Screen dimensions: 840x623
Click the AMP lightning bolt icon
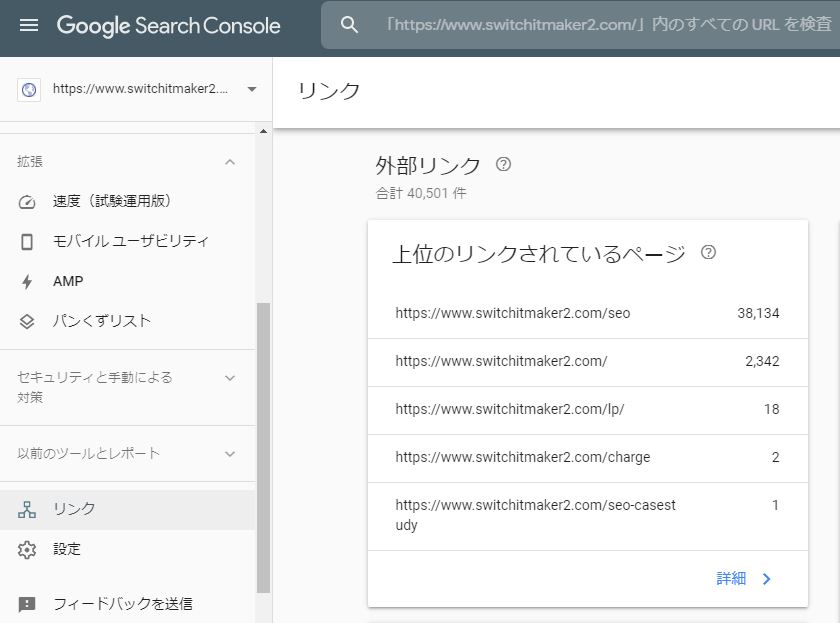point(27,281)
